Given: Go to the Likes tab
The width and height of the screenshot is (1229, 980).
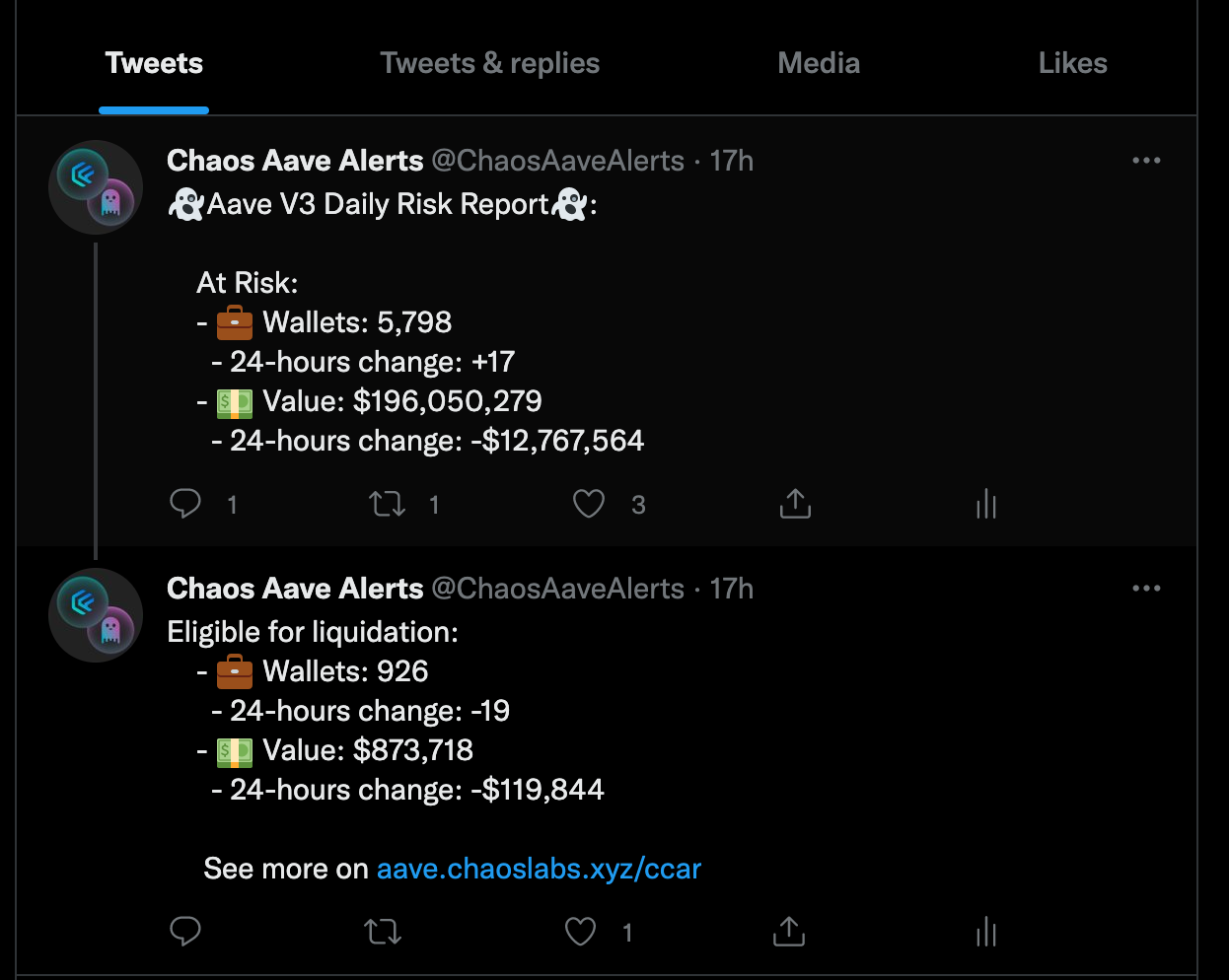Looking at the screenshot, I should point(1072,63).
